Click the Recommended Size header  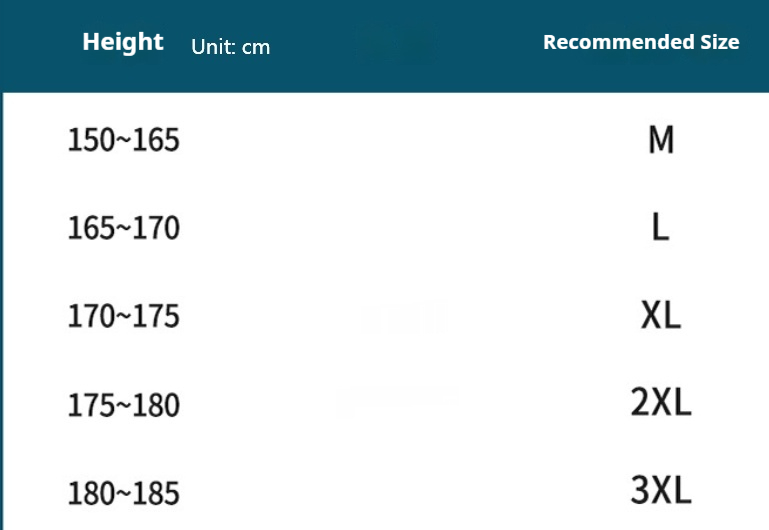[641, 42]
